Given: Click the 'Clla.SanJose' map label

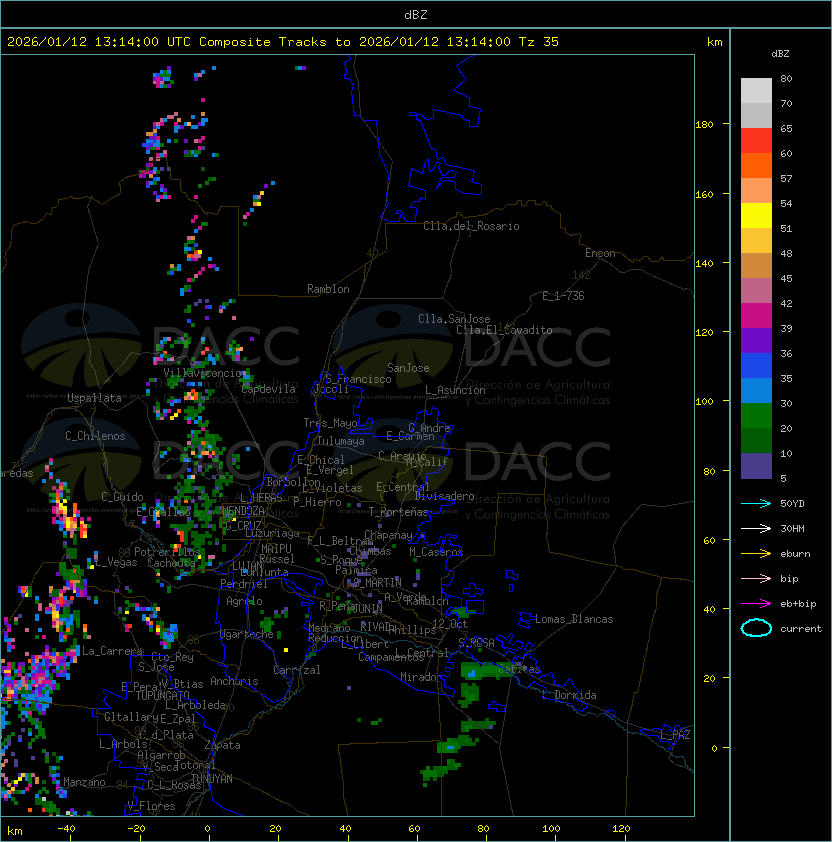Looking at the screenshot, I should point(454,319).
